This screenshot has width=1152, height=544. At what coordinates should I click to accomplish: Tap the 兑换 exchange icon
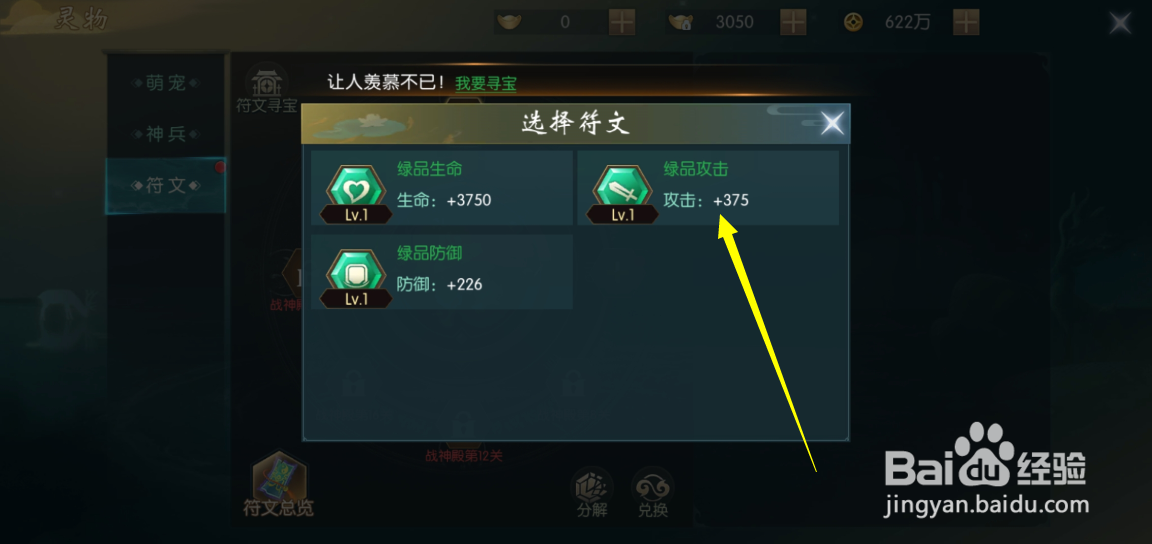[x=652, y=493]
